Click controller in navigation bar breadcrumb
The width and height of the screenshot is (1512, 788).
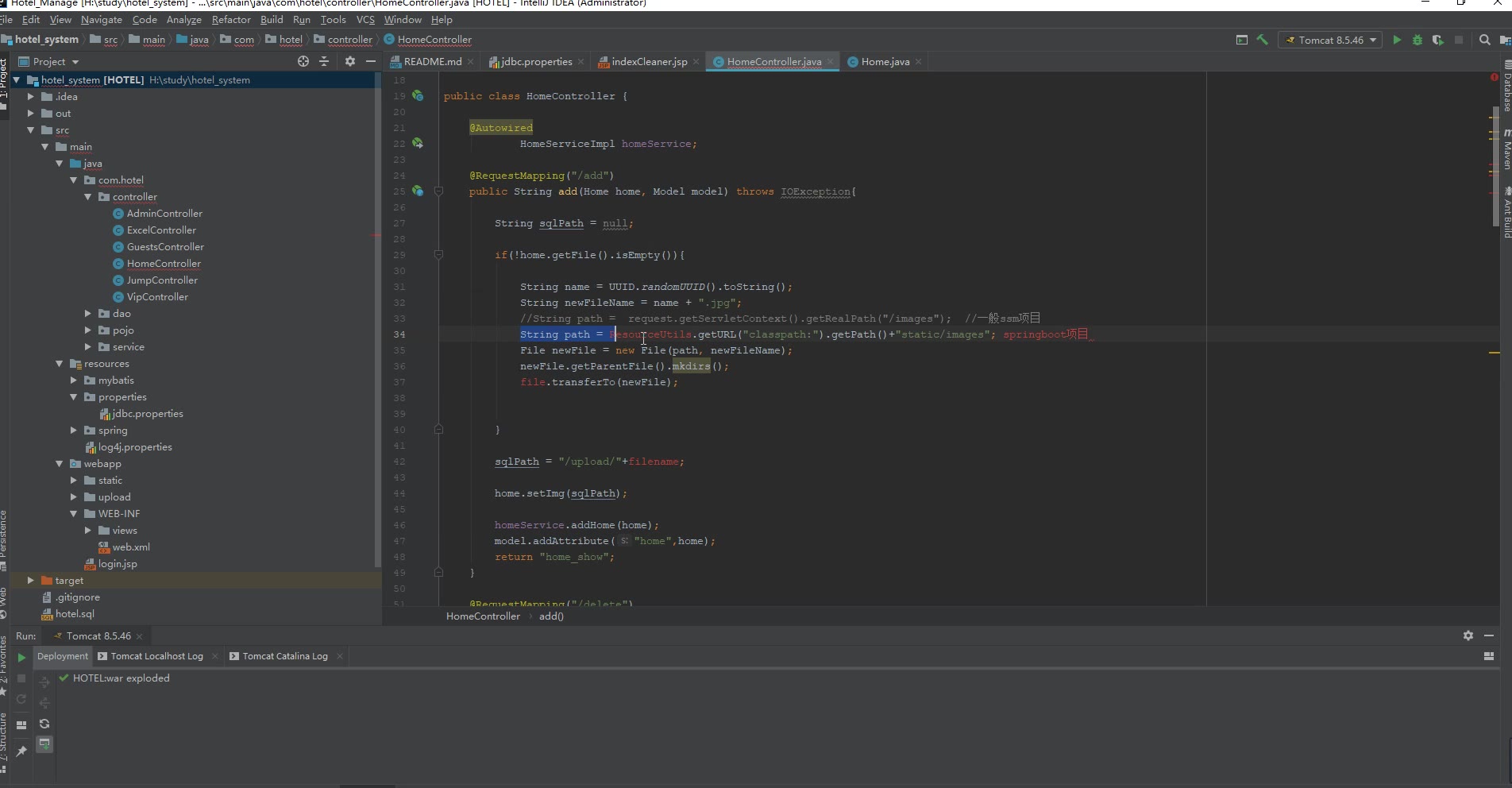349,40
